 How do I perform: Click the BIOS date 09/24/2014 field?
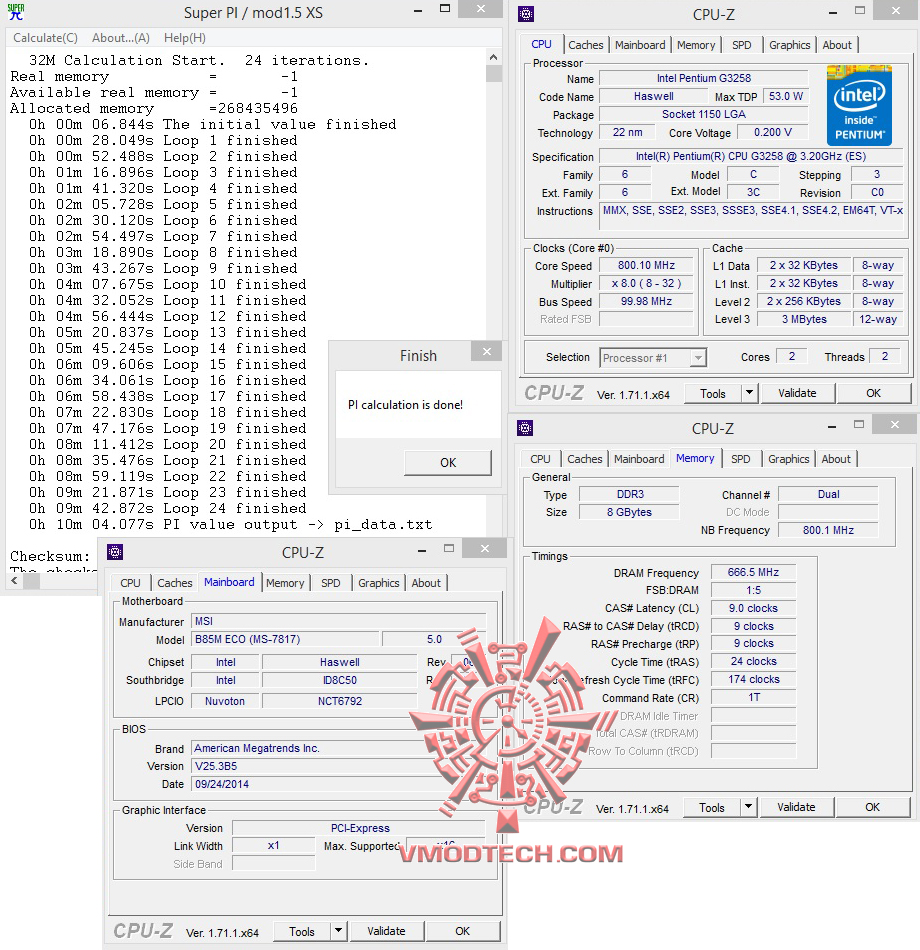pyautogui.click(x=339, y=784)
